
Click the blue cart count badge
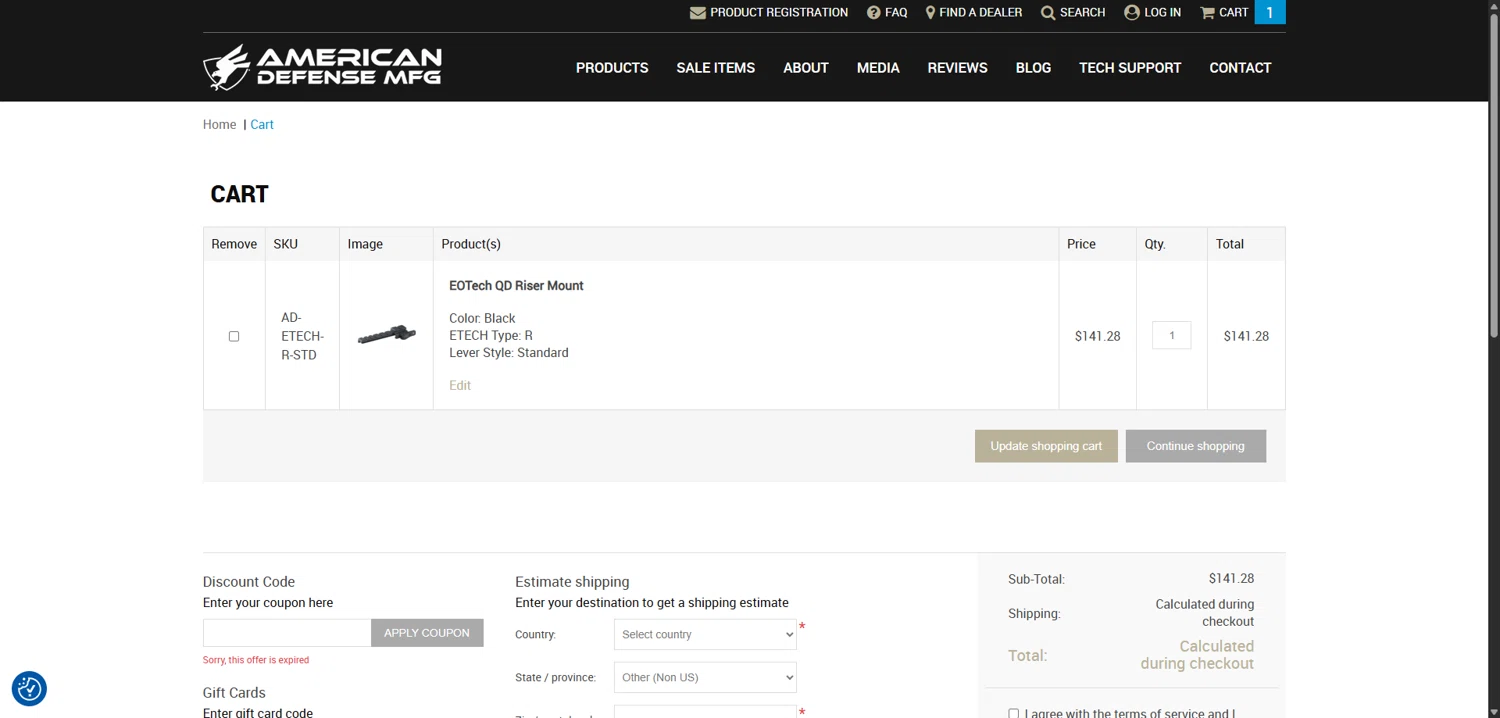click(1270, 12)
